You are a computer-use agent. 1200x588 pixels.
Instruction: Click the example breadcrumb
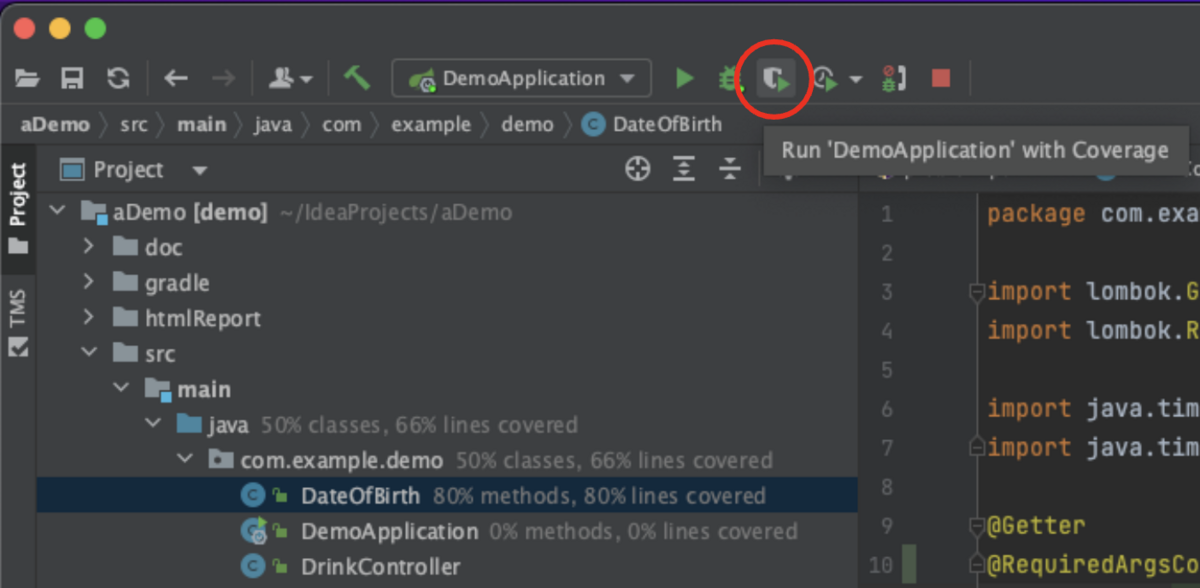pos(431,124)
